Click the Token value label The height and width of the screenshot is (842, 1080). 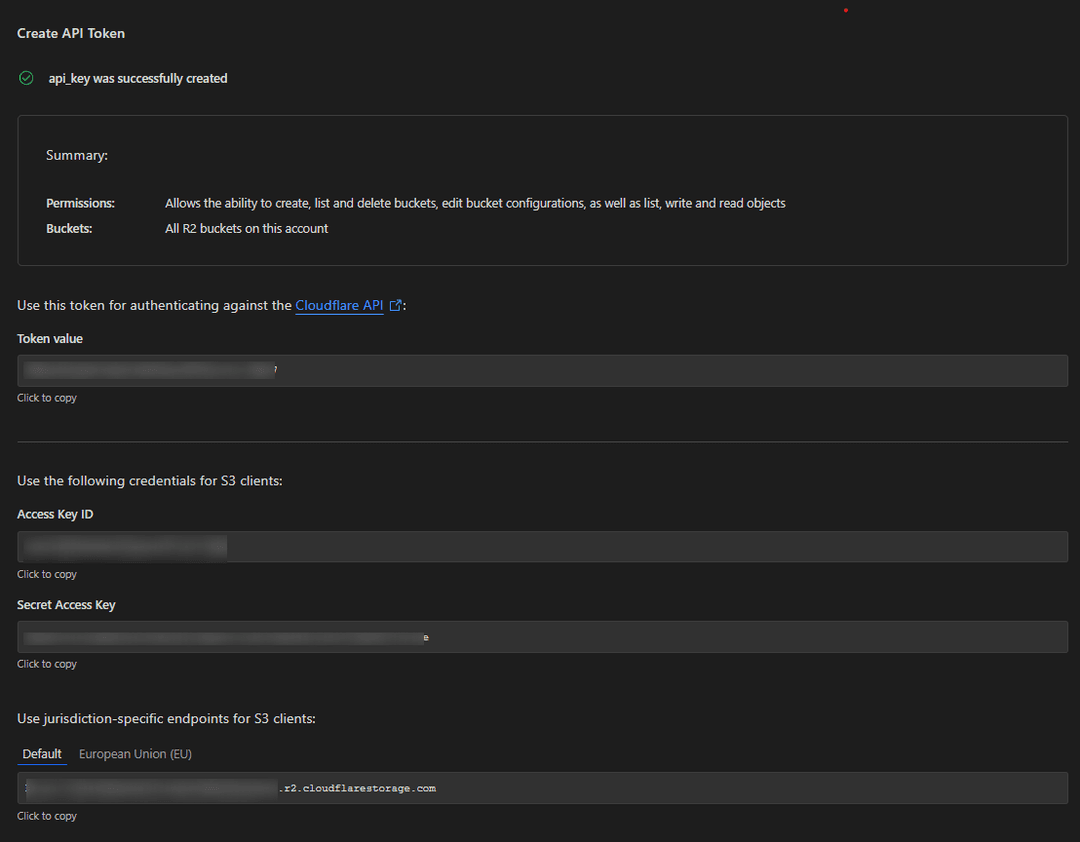[x=49, y=338]
